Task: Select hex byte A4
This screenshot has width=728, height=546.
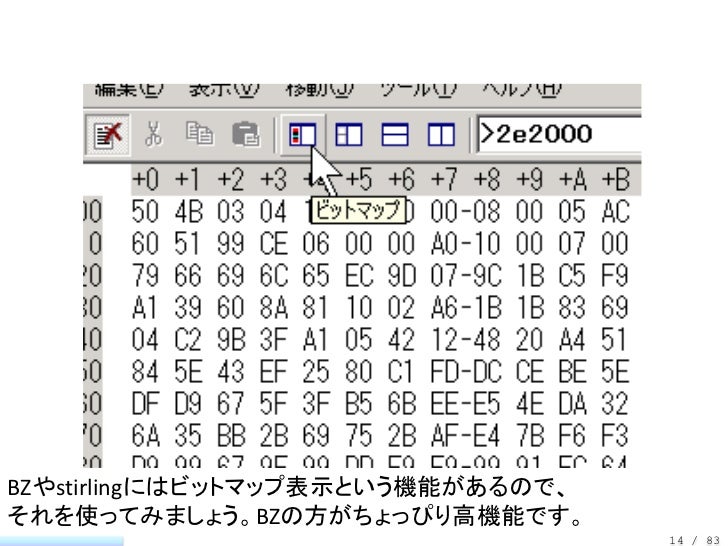Action: click(572, 339)
